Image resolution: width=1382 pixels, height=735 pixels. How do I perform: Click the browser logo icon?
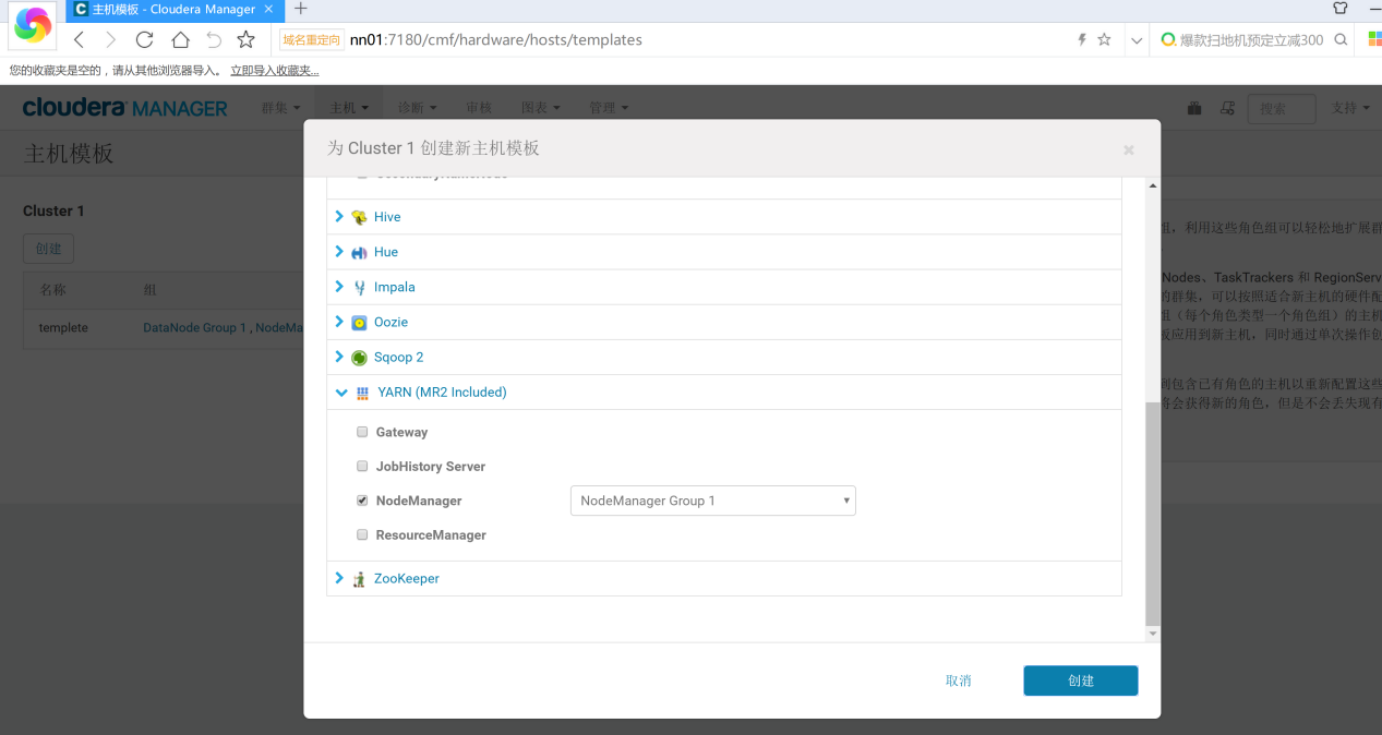point(32,25)
